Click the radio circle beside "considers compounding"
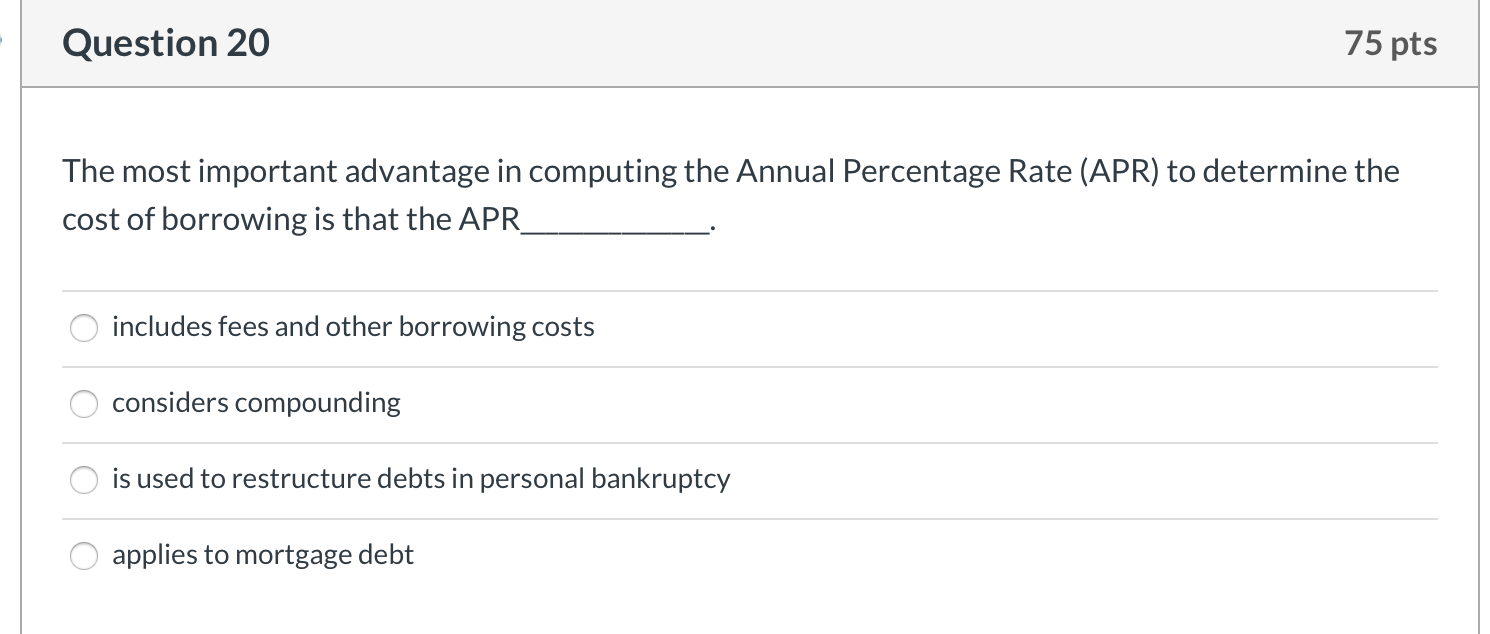The height and width of the screenshot is (634, 1490). [84, 404]
